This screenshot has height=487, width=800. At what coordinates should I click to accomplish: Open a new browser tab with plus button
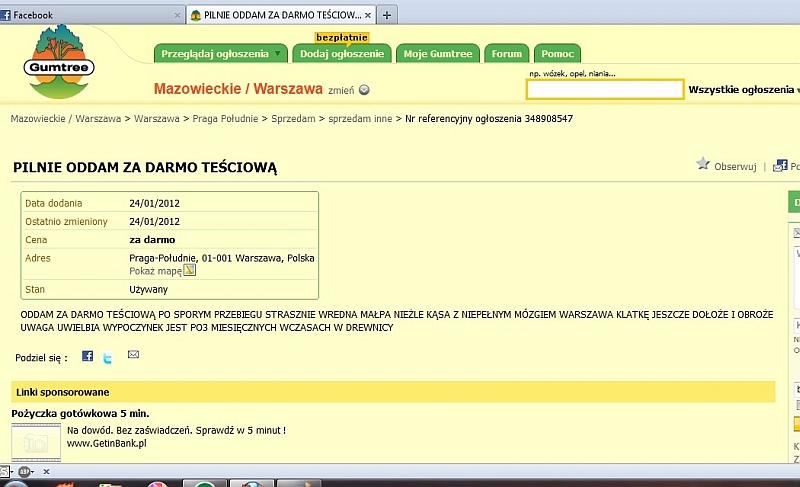(x=387, y=15)
